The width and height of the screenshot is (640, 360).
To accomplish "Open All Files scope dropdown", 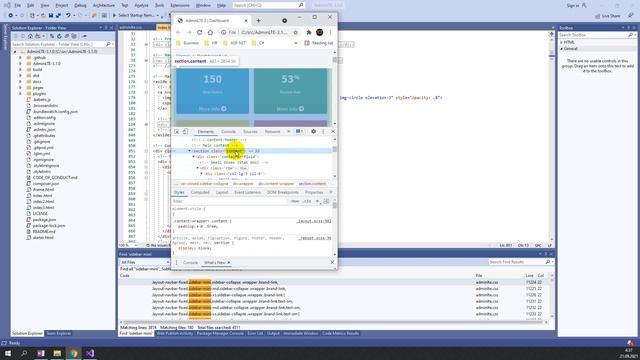I will (x=144, y=262).
